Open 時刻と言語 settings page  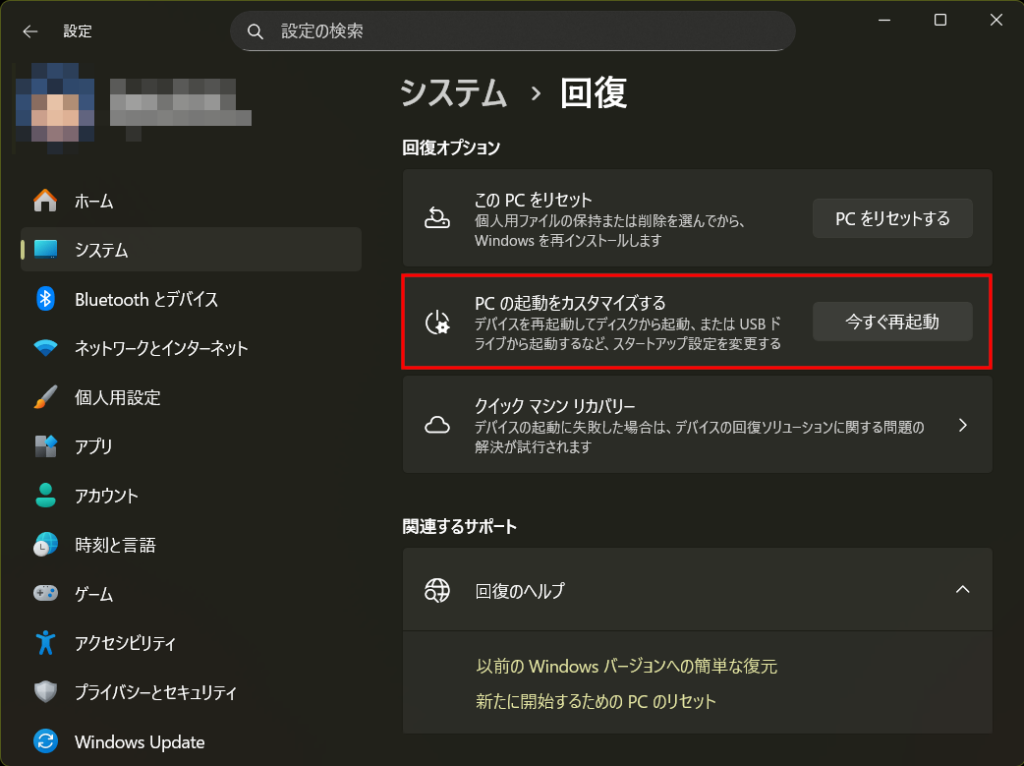[191, 544]
